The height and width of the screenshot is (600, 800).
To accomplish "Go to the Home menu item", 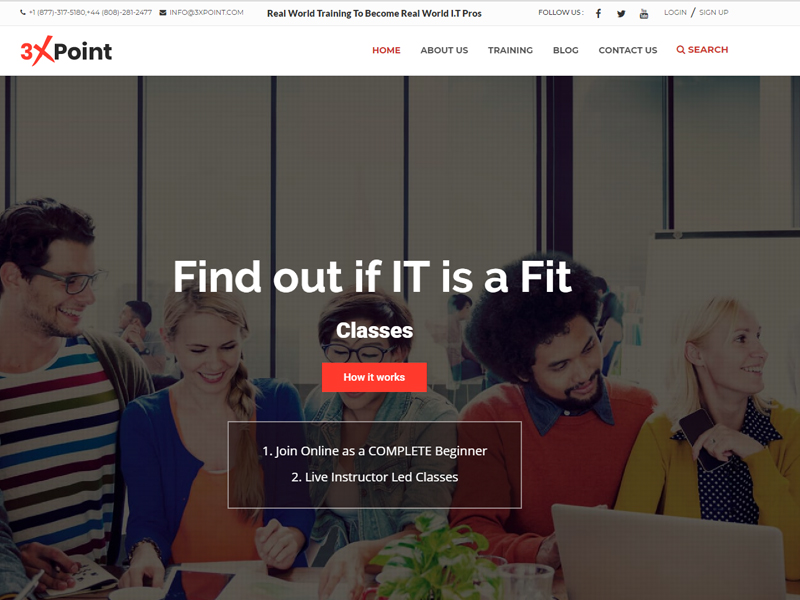I will tap(386, 50).
